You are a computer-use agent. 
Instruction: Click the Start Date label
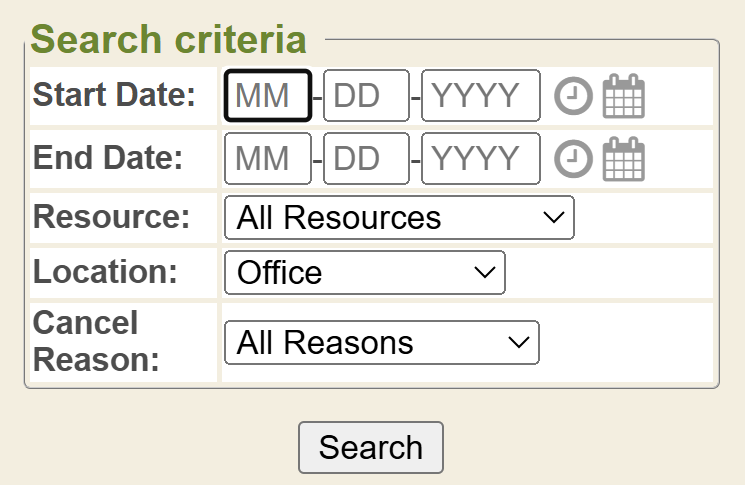pyautogui.click(x=115, y=96)
